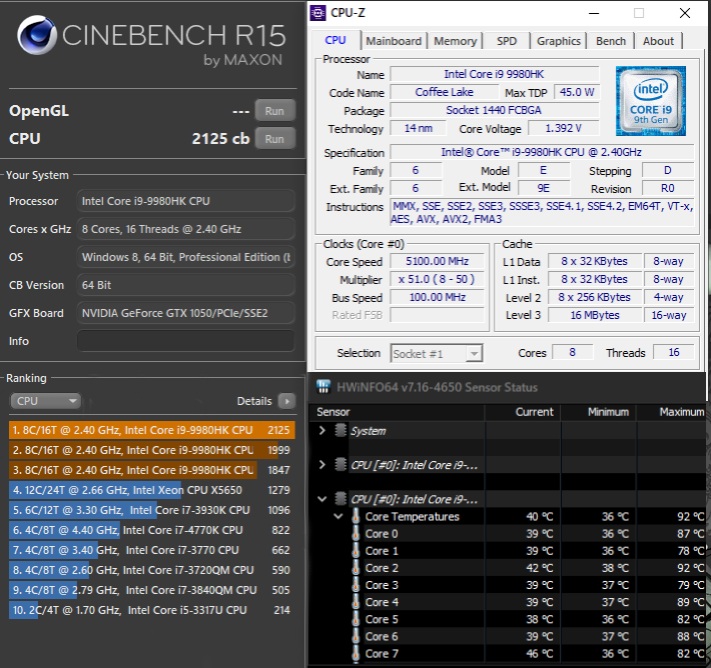Click the Core Voltage value 1.392 V

coord(564,128)
